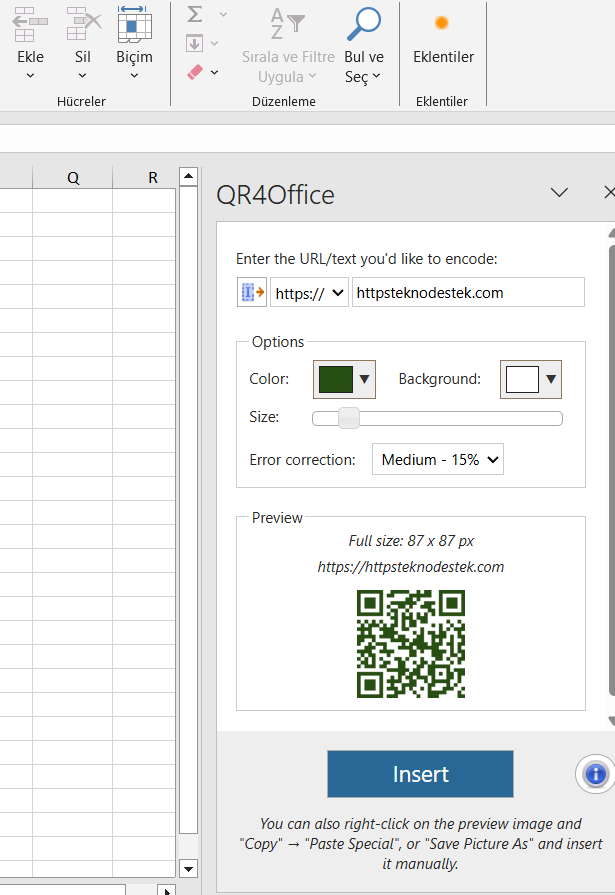
Task: Open the Error correction dropdown
Action: (x=438, y=459)
